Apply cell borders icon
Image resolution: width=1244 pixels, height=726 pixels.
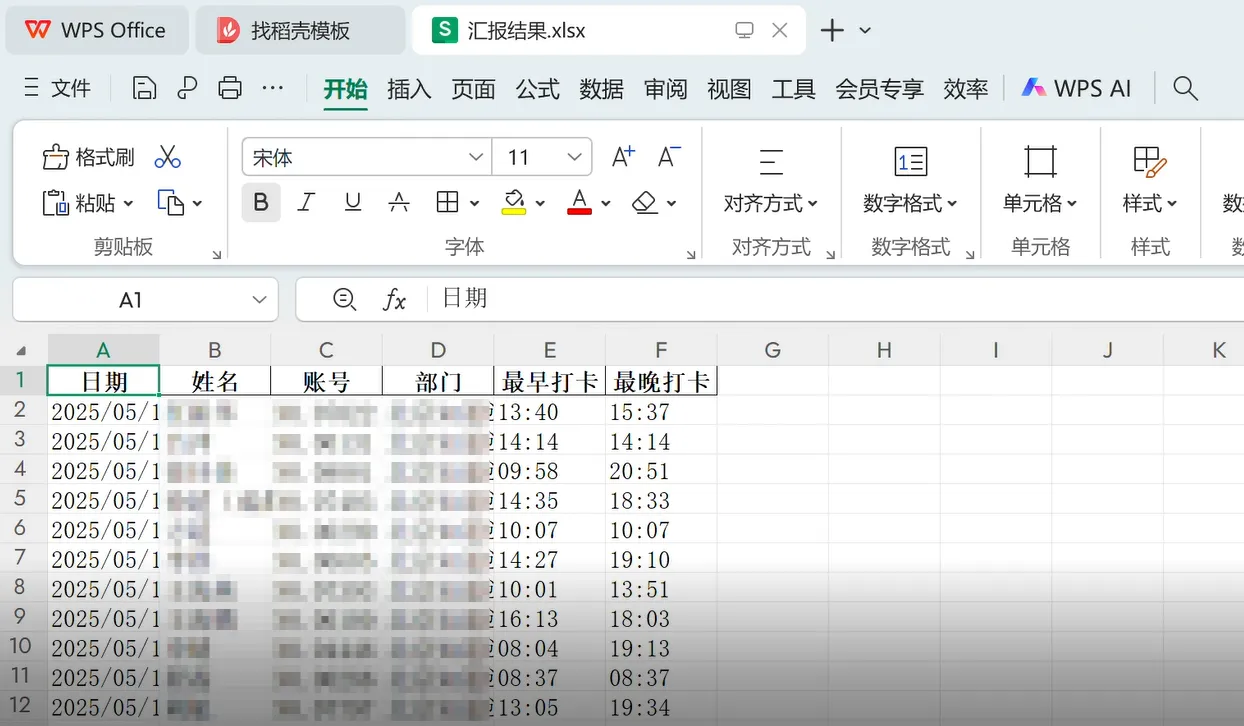447,203
